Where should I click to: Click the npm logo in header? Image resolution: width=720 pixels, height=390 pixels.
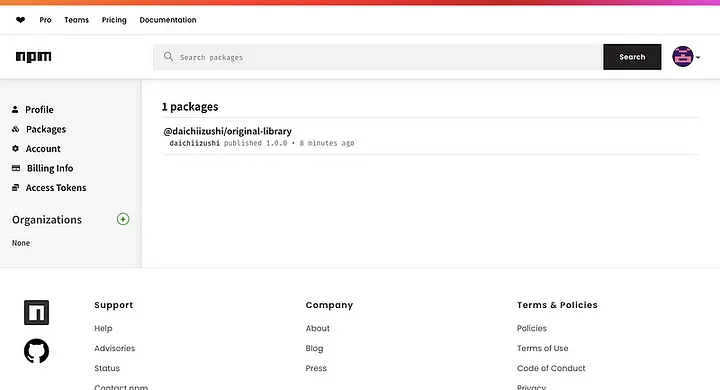click(34, 57)
